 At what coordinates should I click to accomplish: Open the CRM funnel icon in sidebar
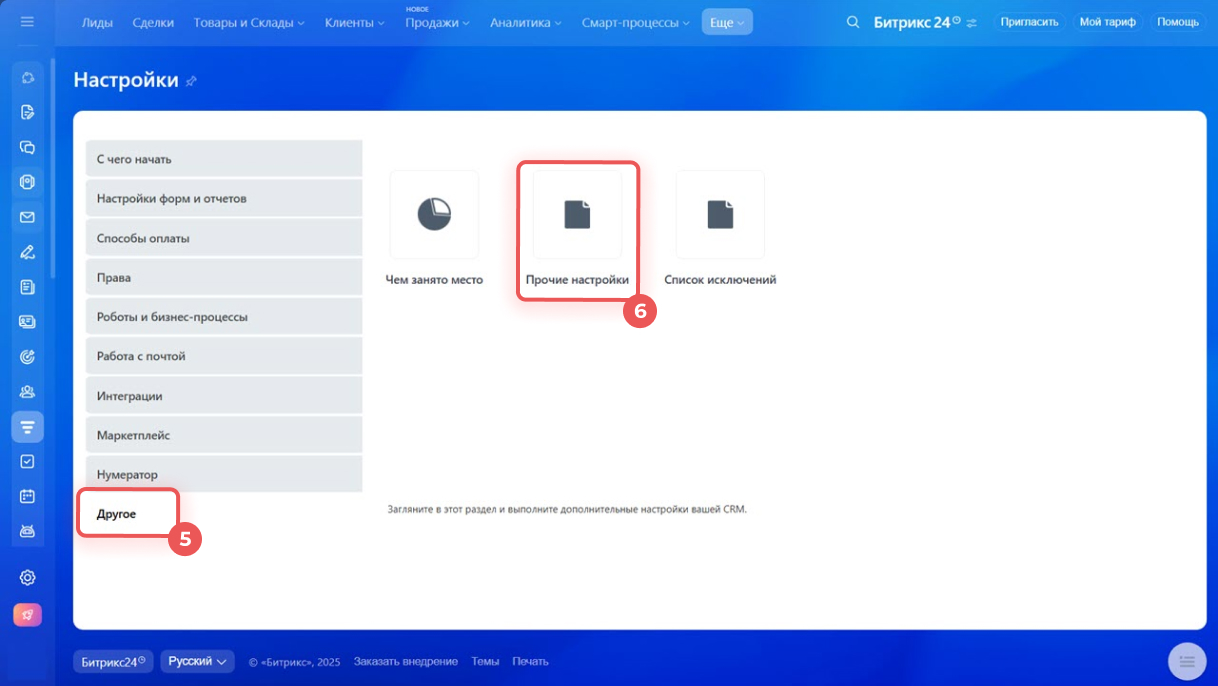[28, 427]
